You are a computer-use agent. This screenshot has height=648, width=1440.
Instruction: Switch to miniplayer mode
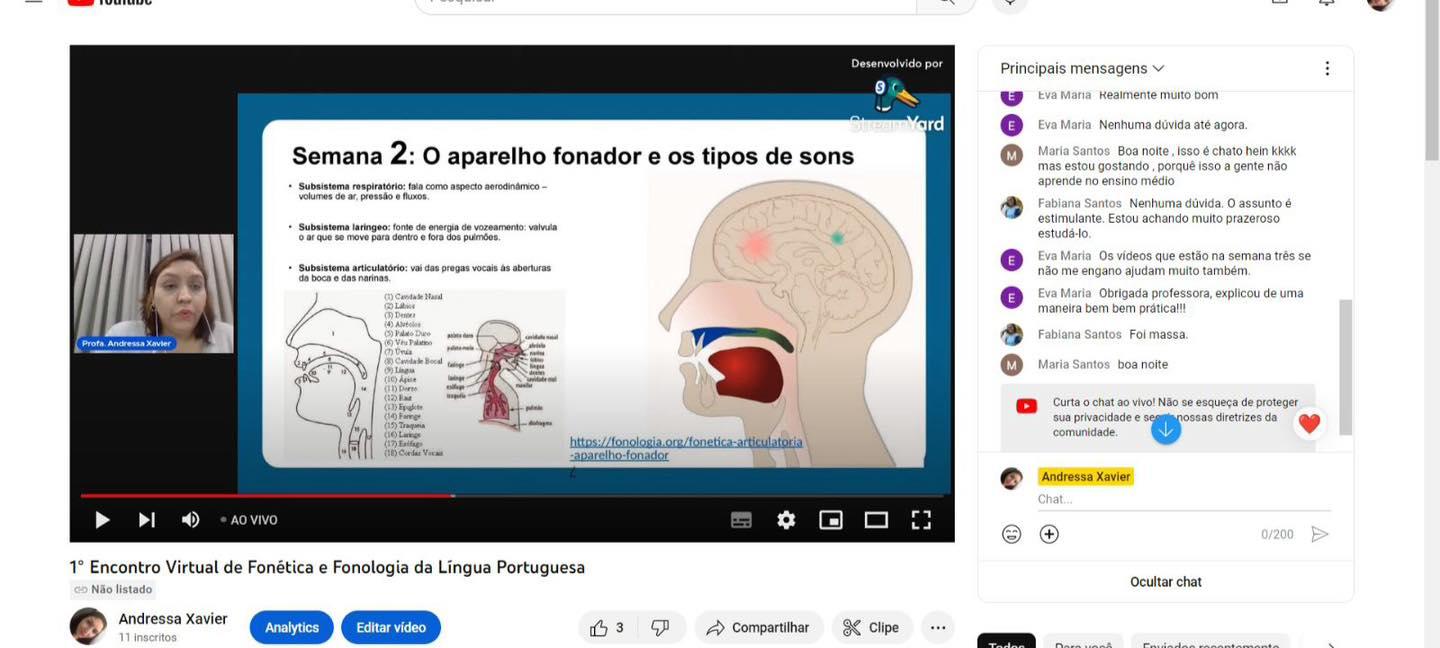point(831,520)
